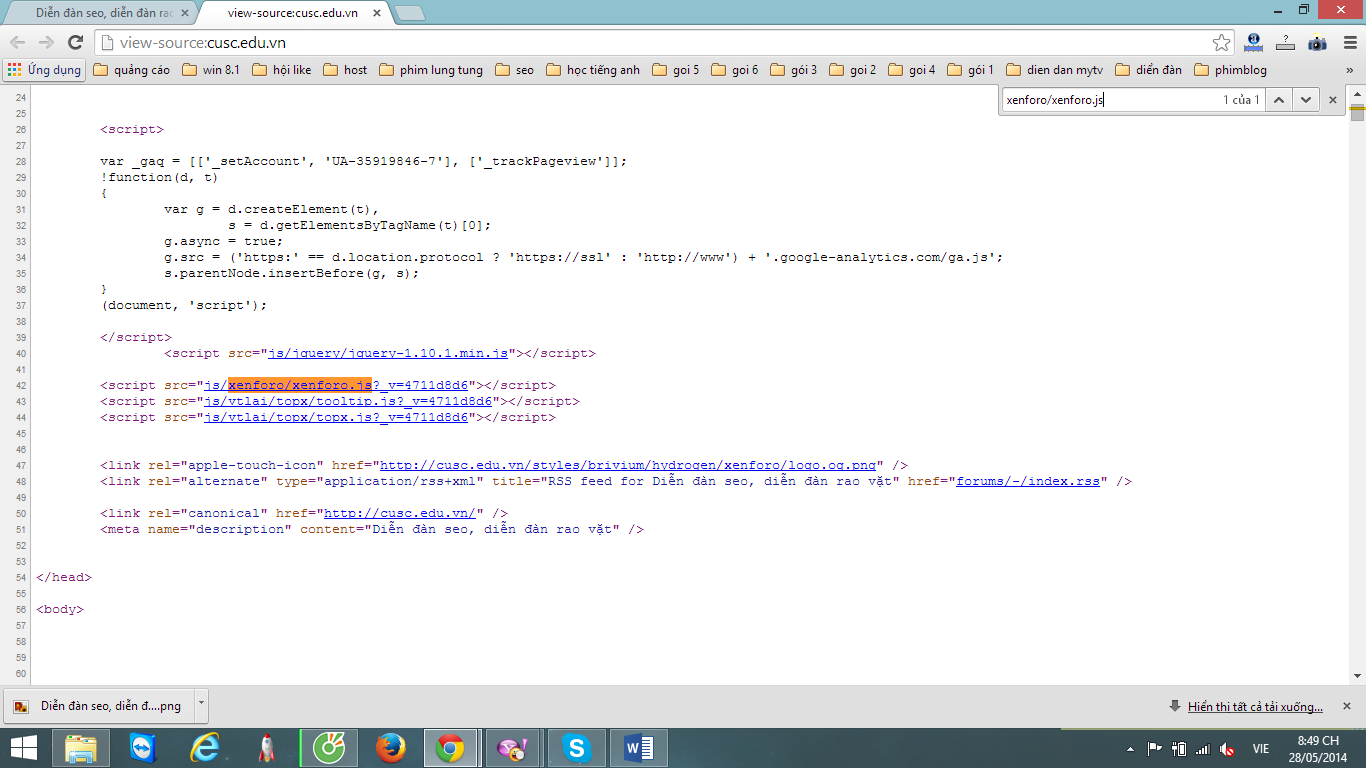Jump to next find result
Image resolution: width=1366 pixels, height=768 pixels.
click(x=1305, y=100)
